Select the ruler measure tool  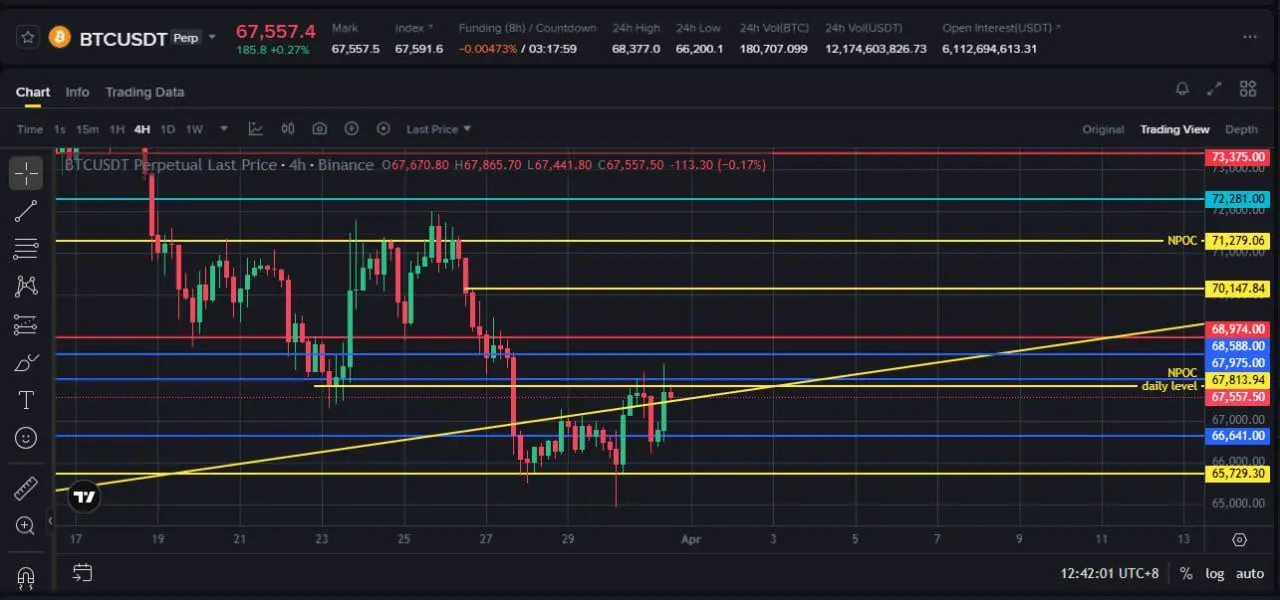(26, 488)
